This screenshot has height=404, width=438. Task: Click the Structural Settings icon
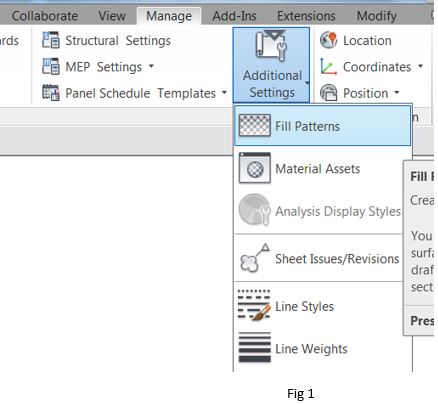51,40
